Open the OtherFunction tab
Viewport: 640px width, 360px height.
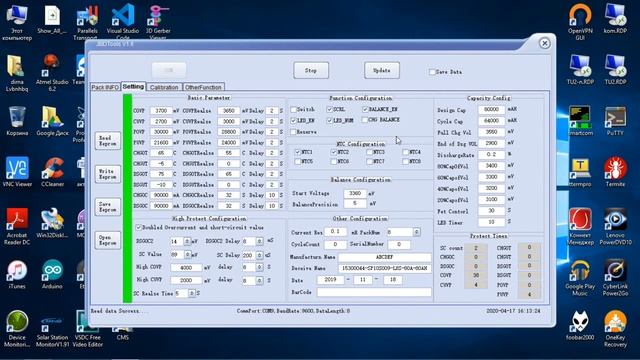(203, 87)
